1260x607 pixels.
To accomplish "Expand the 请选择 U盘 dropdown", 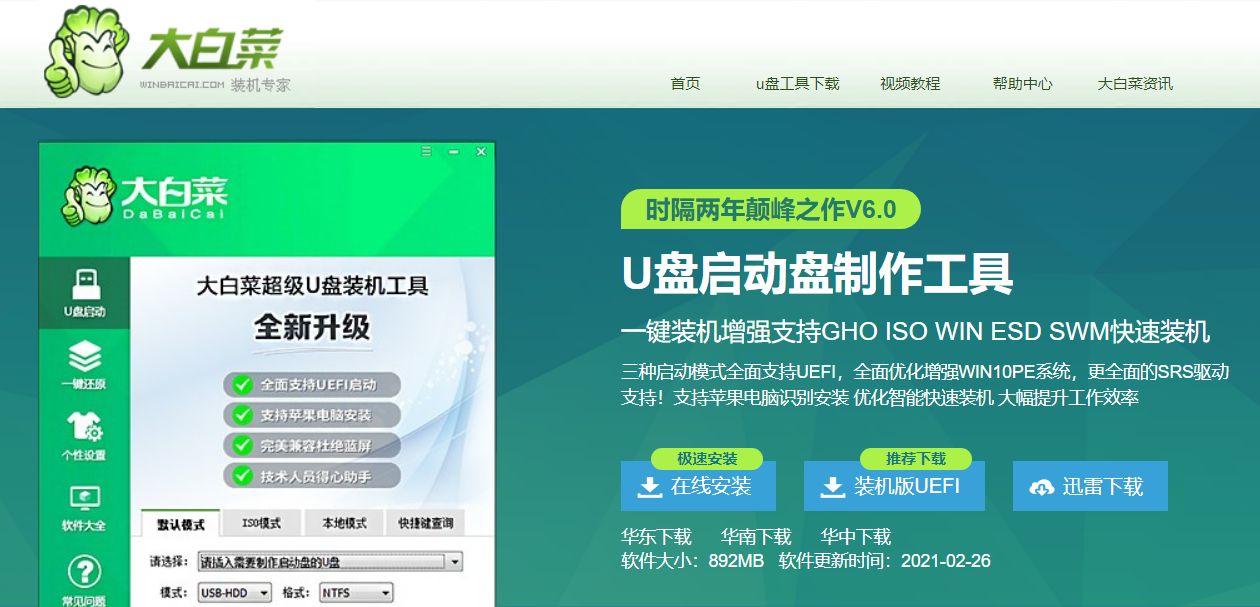I will 329,562.
